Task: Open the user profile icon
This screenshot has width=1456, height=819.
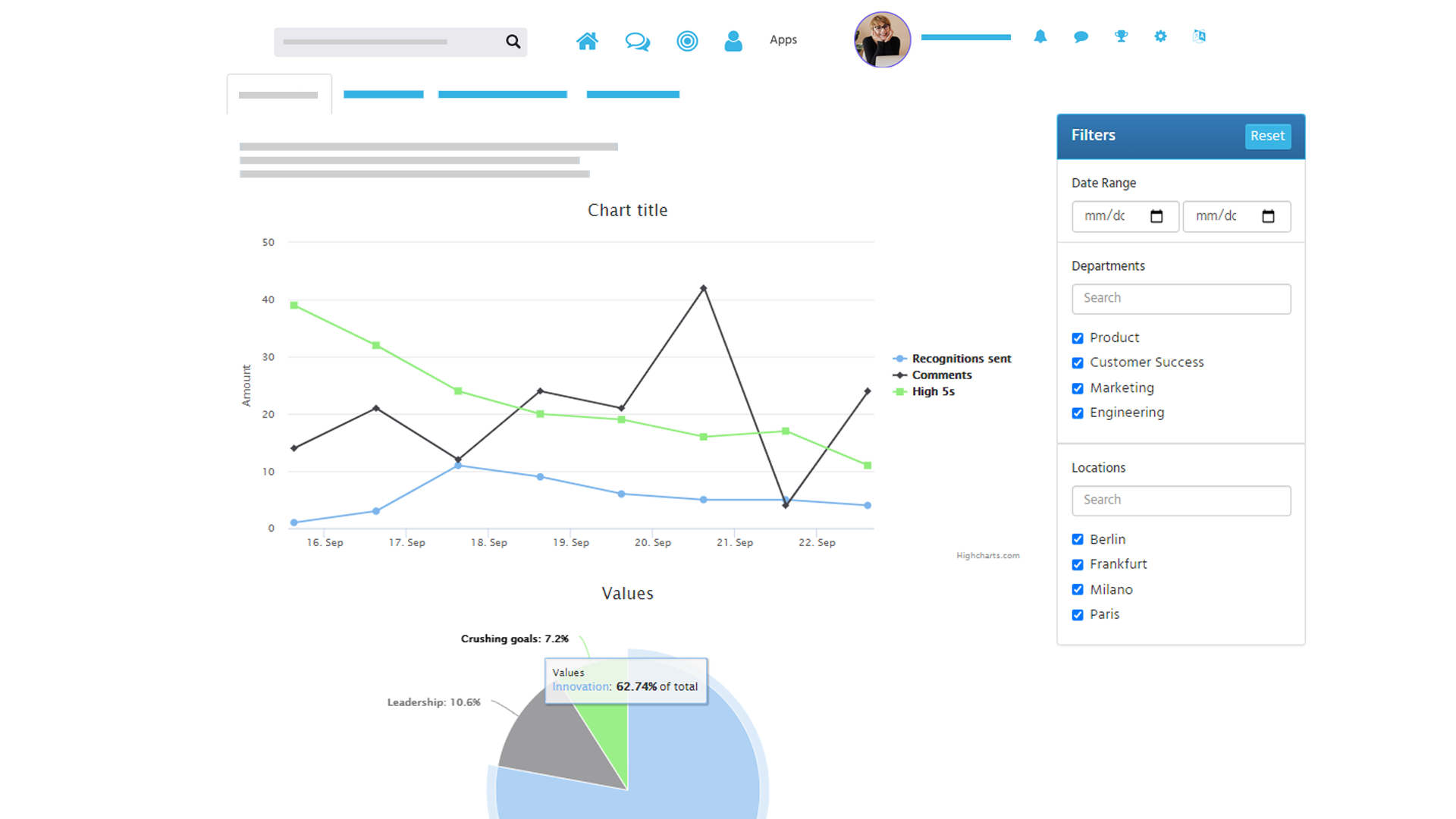Action: point(733,41)
